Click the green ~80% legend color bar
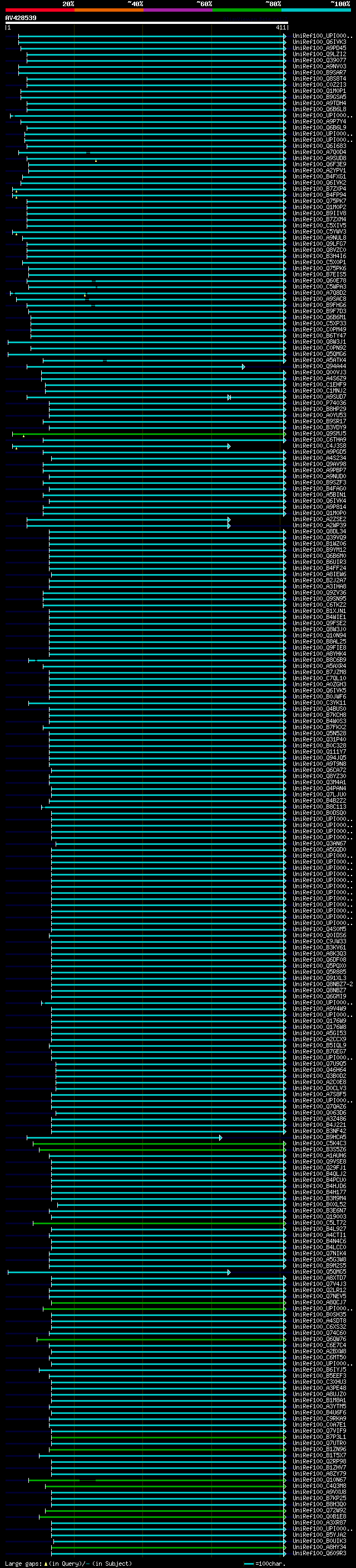Image resolution: width=356 pixels, height=1568 pixels. point(247,10)
